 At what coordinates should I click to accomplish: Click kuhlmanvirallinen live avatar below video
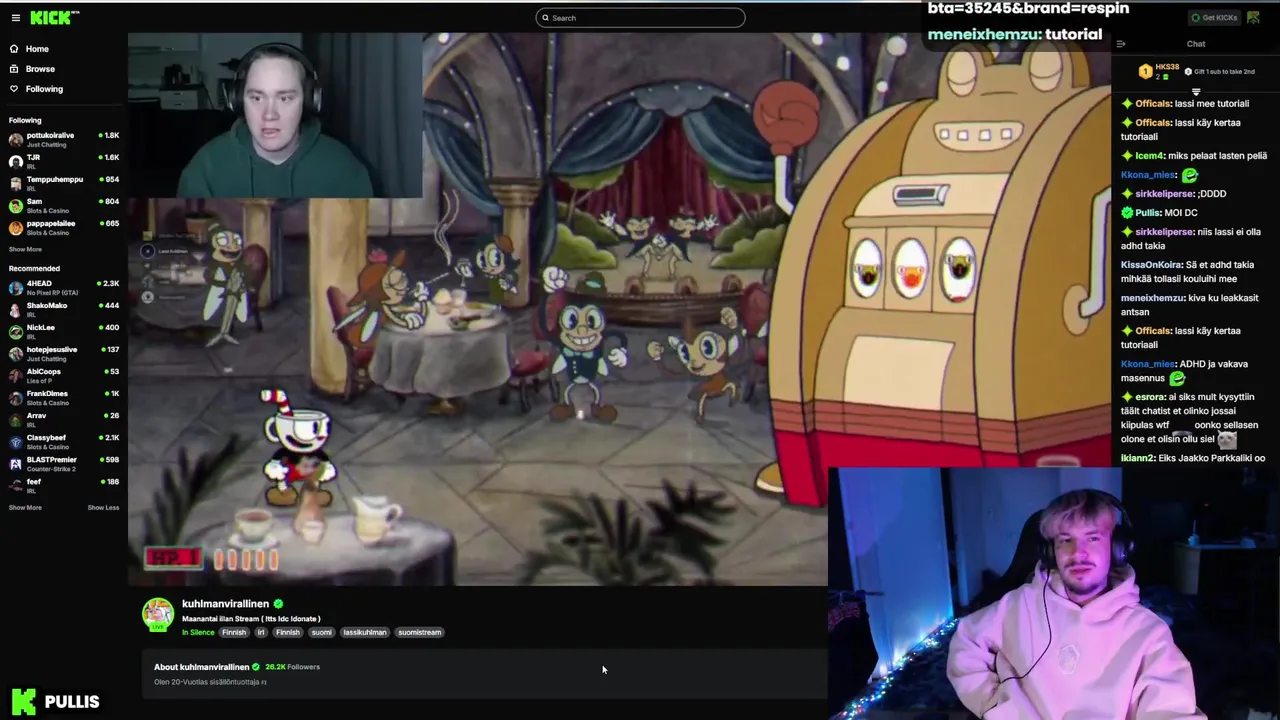coord(158,615)
